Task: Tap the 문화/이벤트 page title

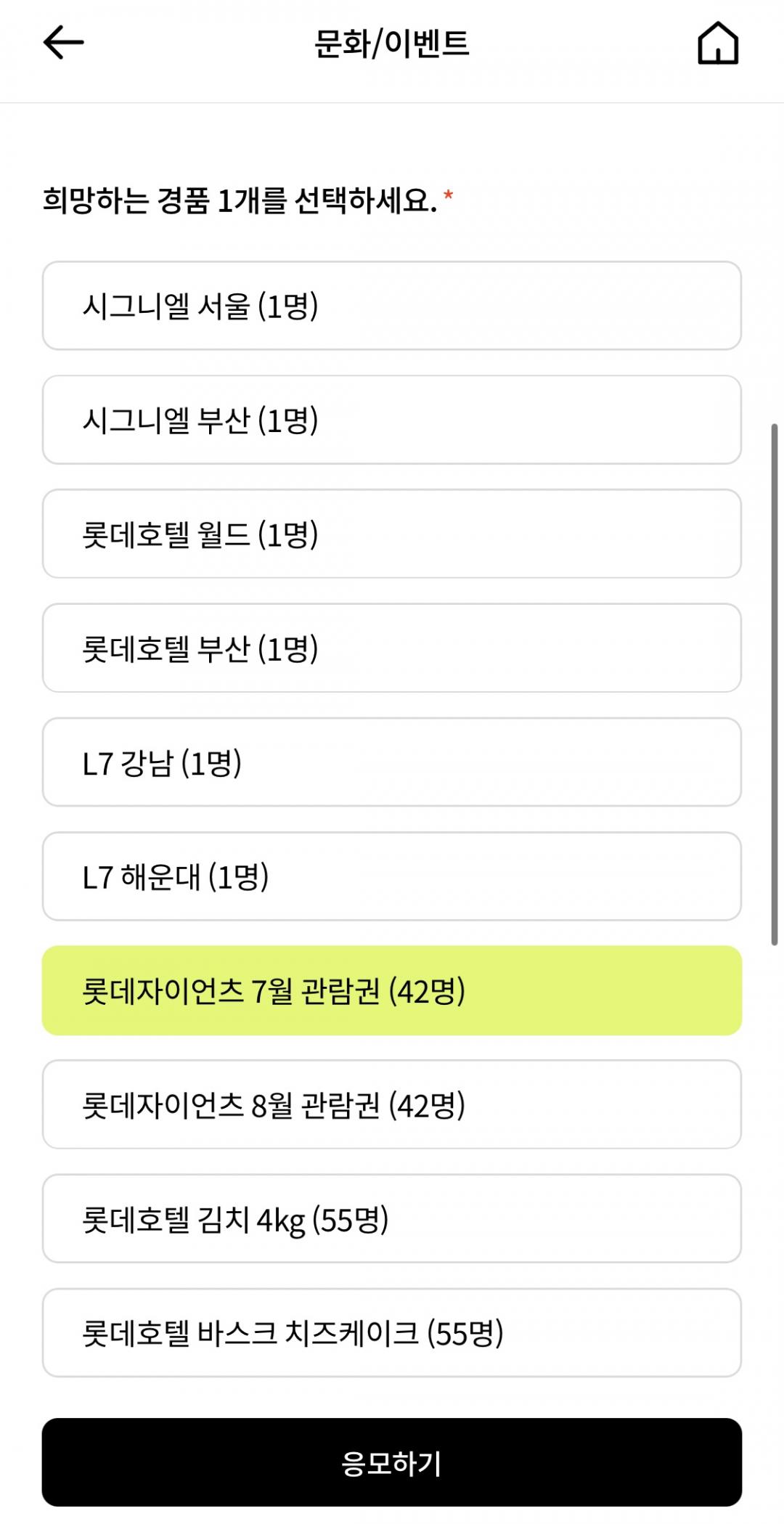Action: (x=391, y=44)
